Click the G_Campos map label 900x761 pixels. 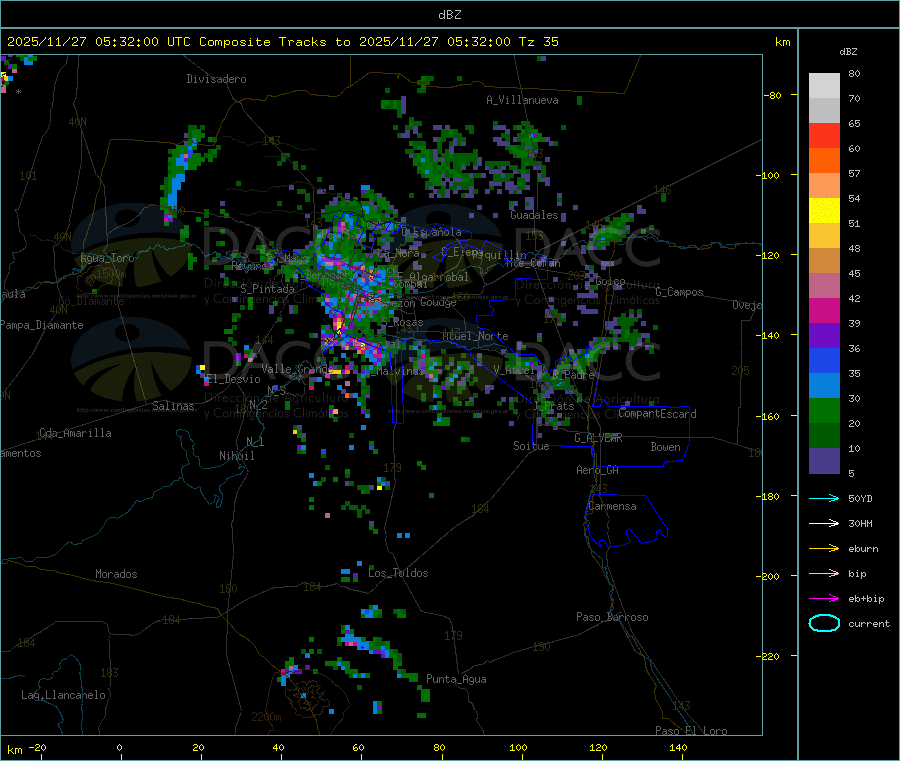point(680,292)
